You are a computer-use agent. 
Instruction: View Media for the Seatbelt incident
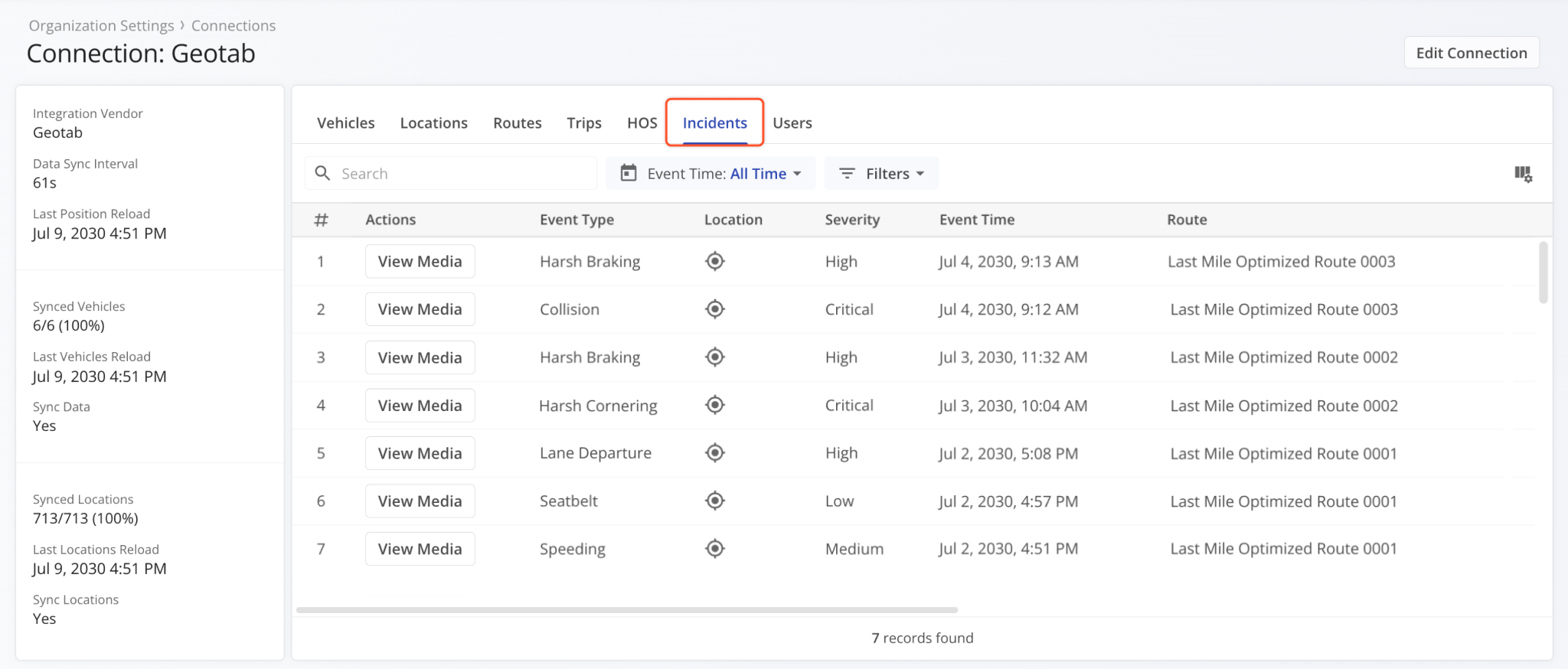(x=420, y=501)
